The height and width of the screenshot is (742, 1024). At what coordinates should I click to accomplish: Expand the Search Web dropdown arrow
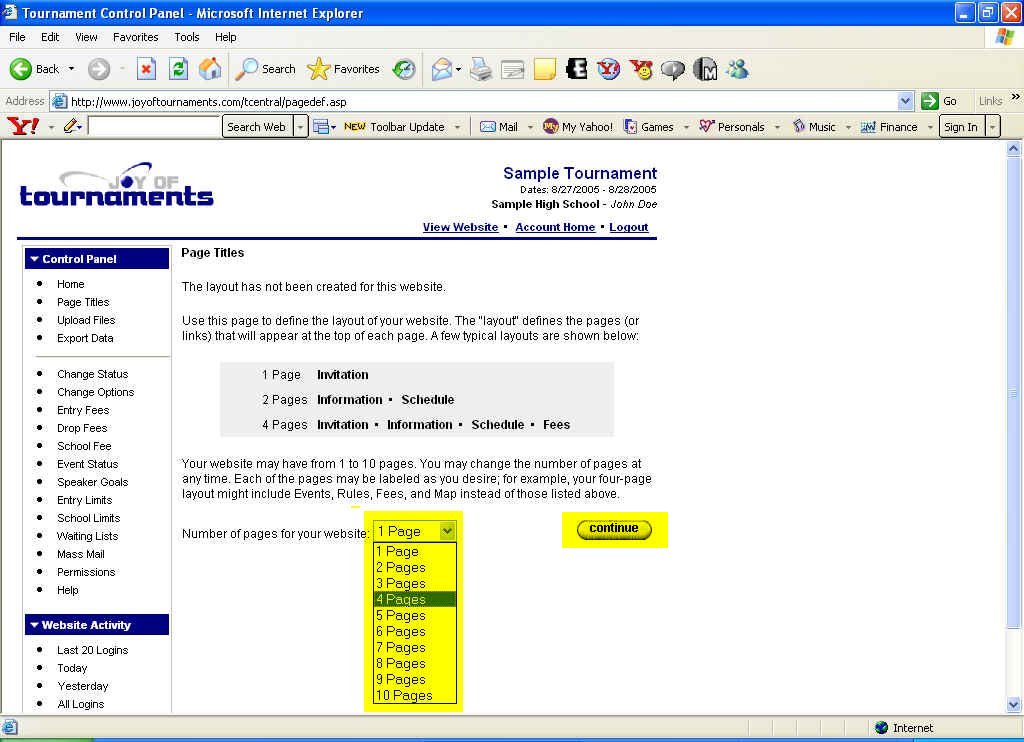[300, 127]
